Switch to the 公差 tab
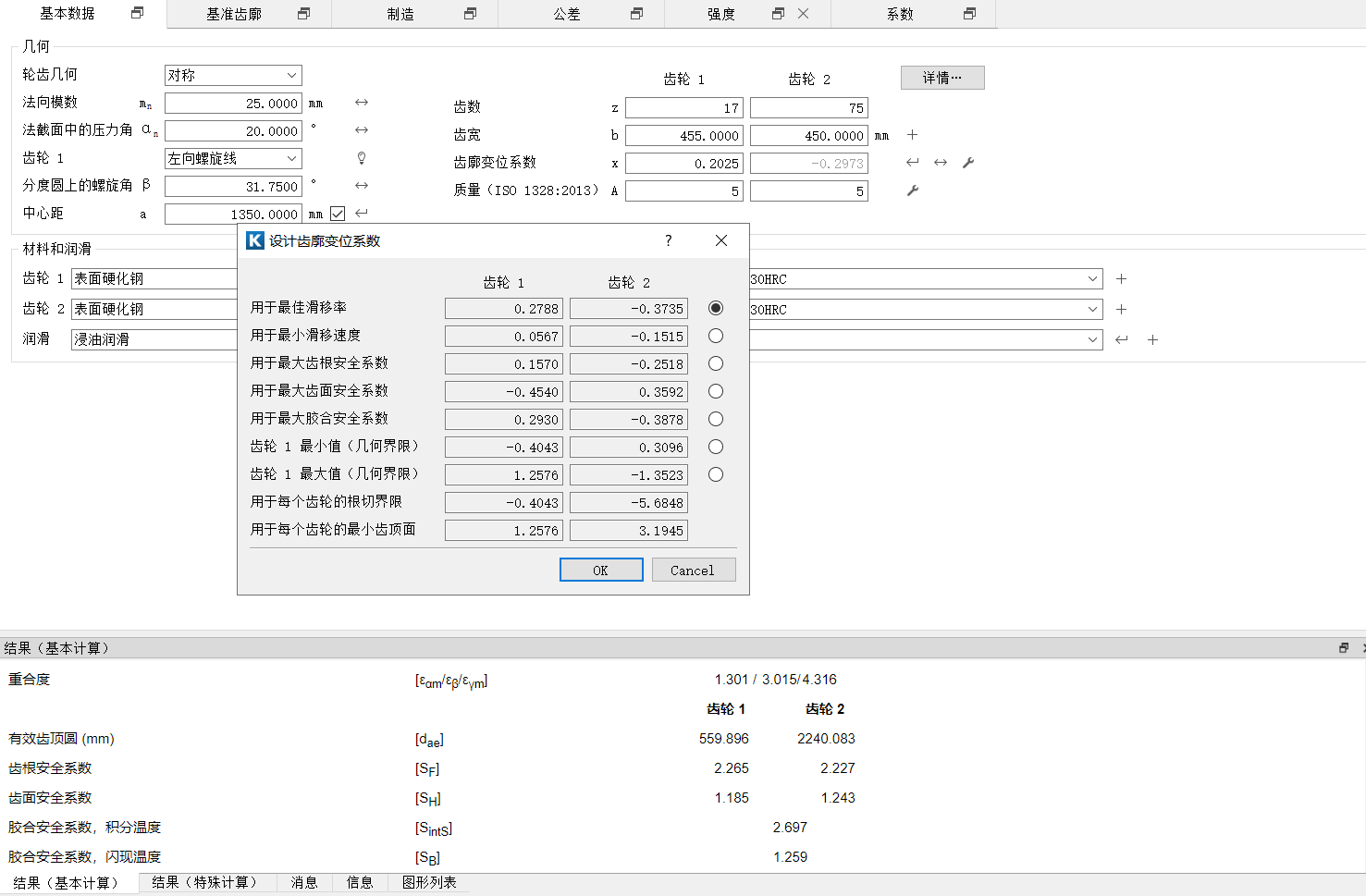Screen dimensions: 1366x896 (567, 14)
